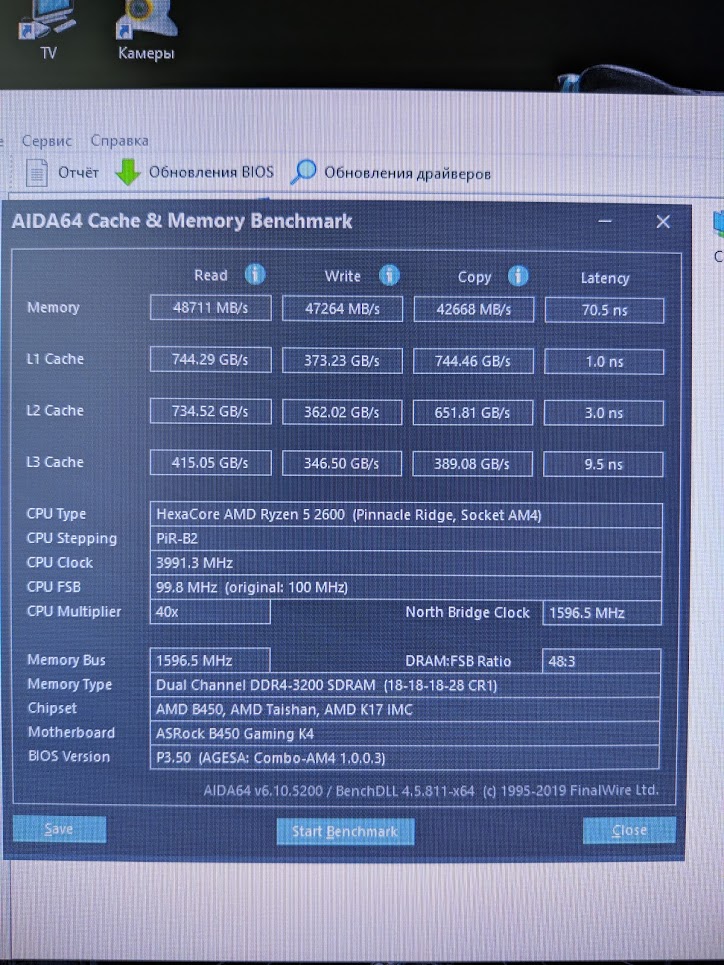
Task: Click Memory Bus value 1596.5 MHz
Action: point(210,660)
